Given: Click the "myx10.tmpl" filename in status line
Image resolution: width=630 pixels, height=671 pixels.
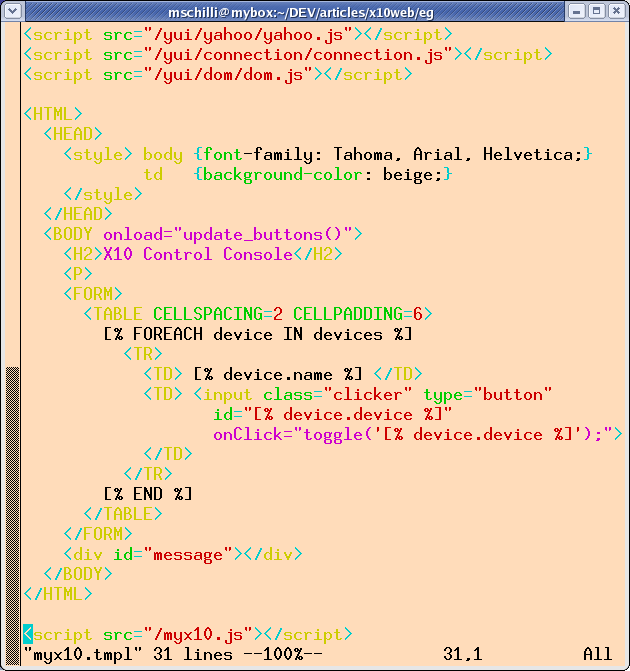Looking at the screenshot, I should pyautogui.click(x=83, y=655).
